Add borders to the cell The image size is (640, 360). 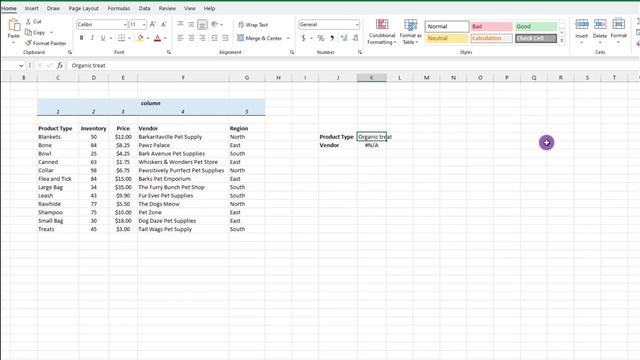click(x=122, y=38)
